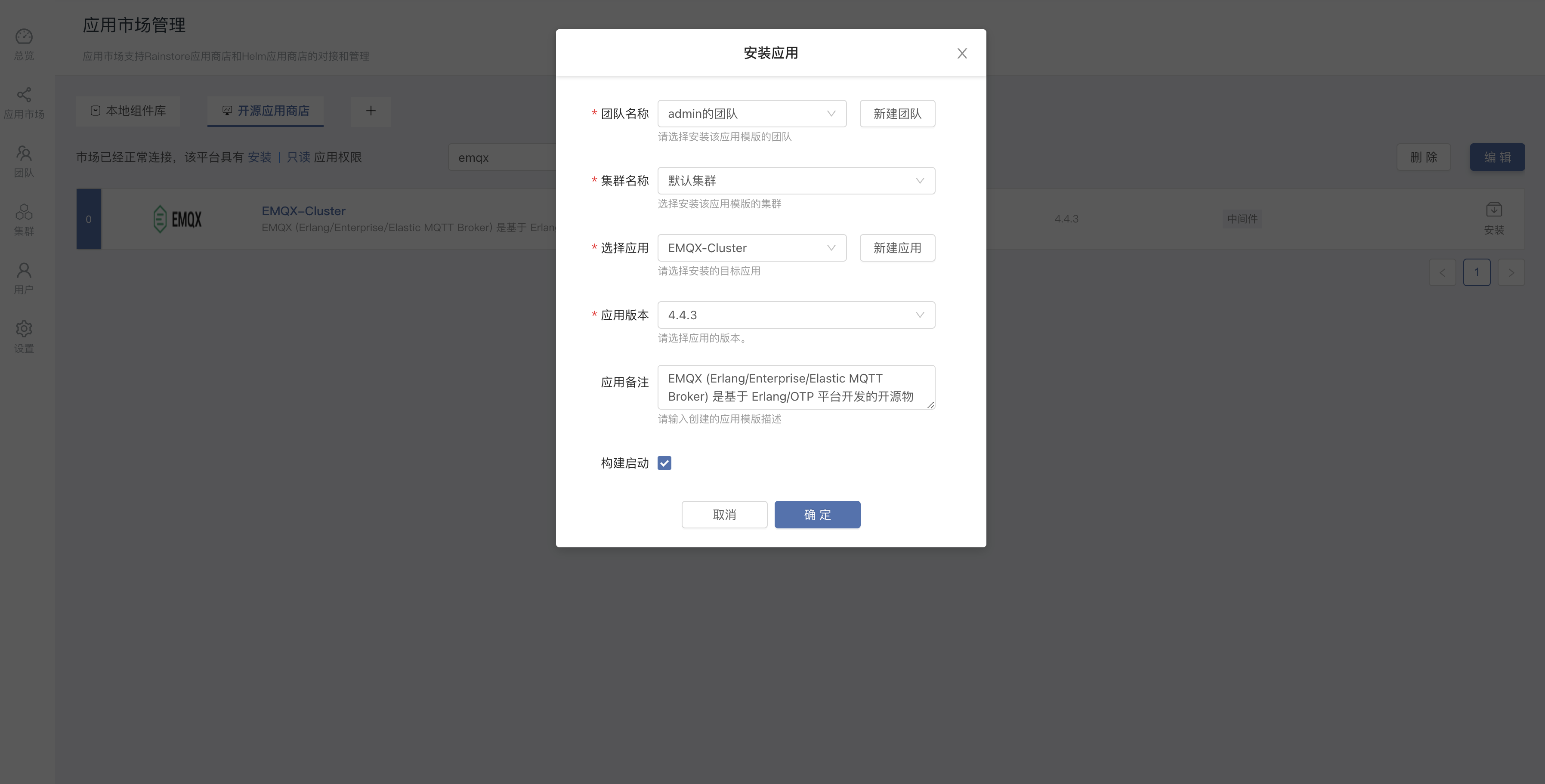
Task: Expand the 集群名称 dropdown
Action: (x=797, y=181)
